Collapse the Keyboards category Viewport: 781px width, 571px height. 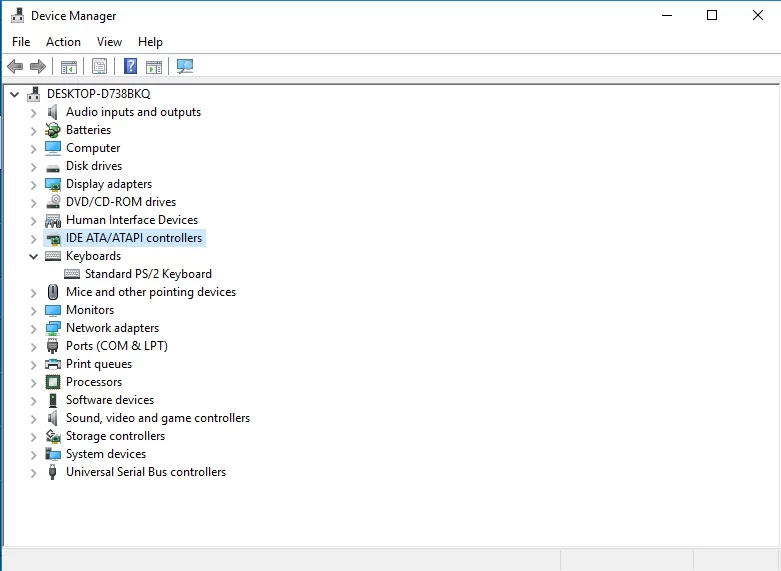pos(34,256)
